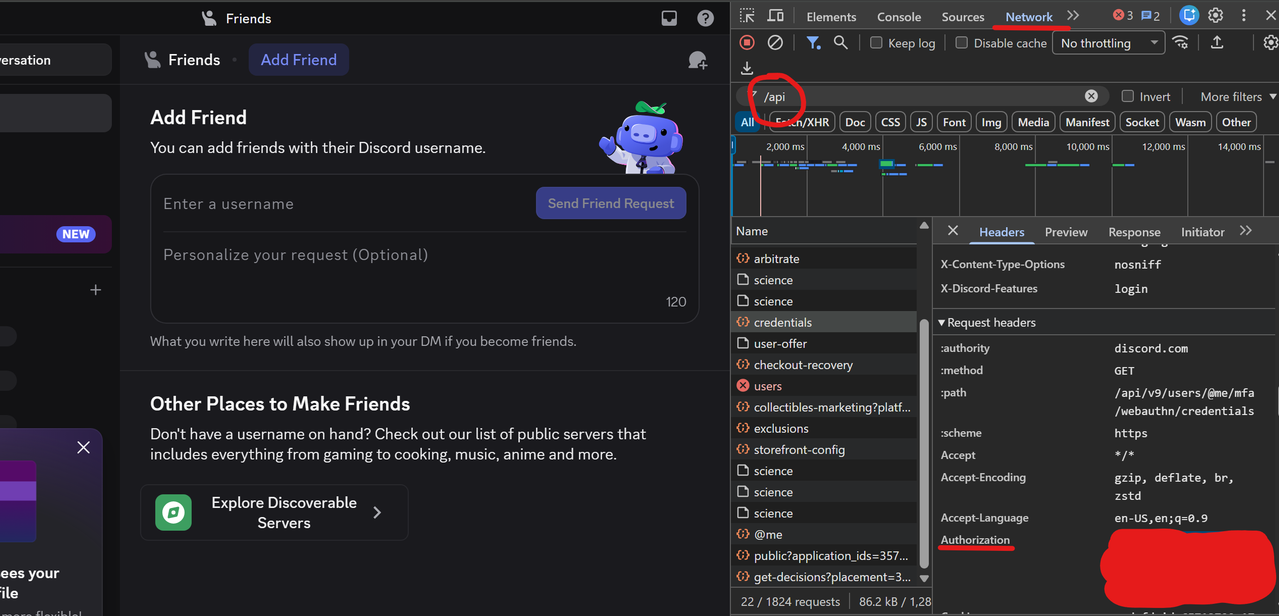Filter requests by JS

(x=922, y=122)
